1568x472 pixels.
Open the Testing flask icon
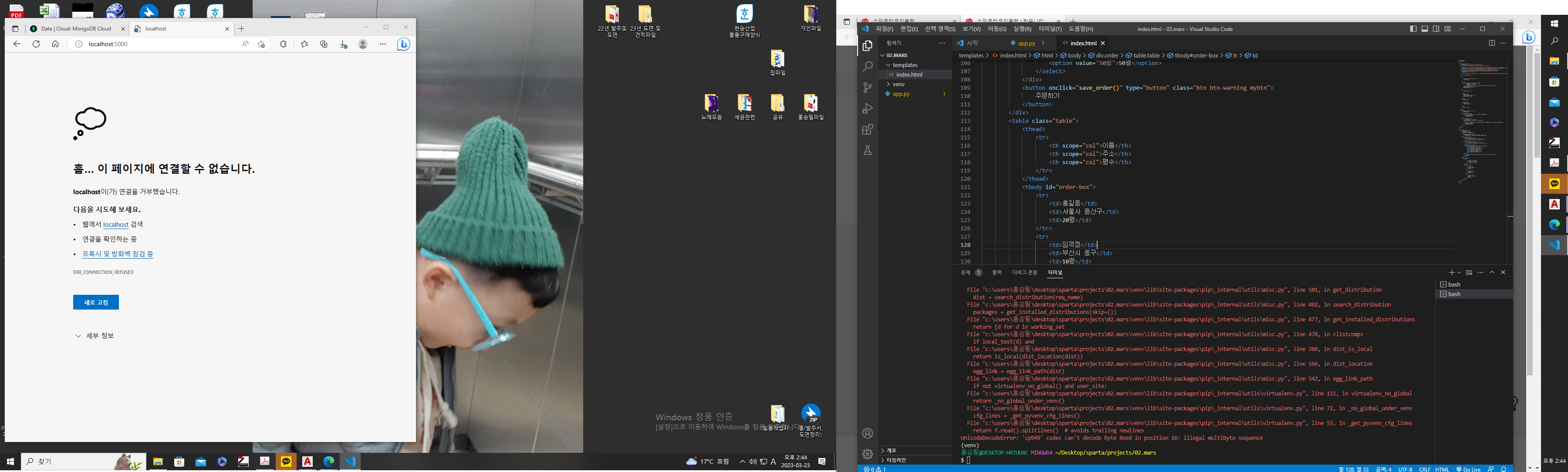coord(867,150)
